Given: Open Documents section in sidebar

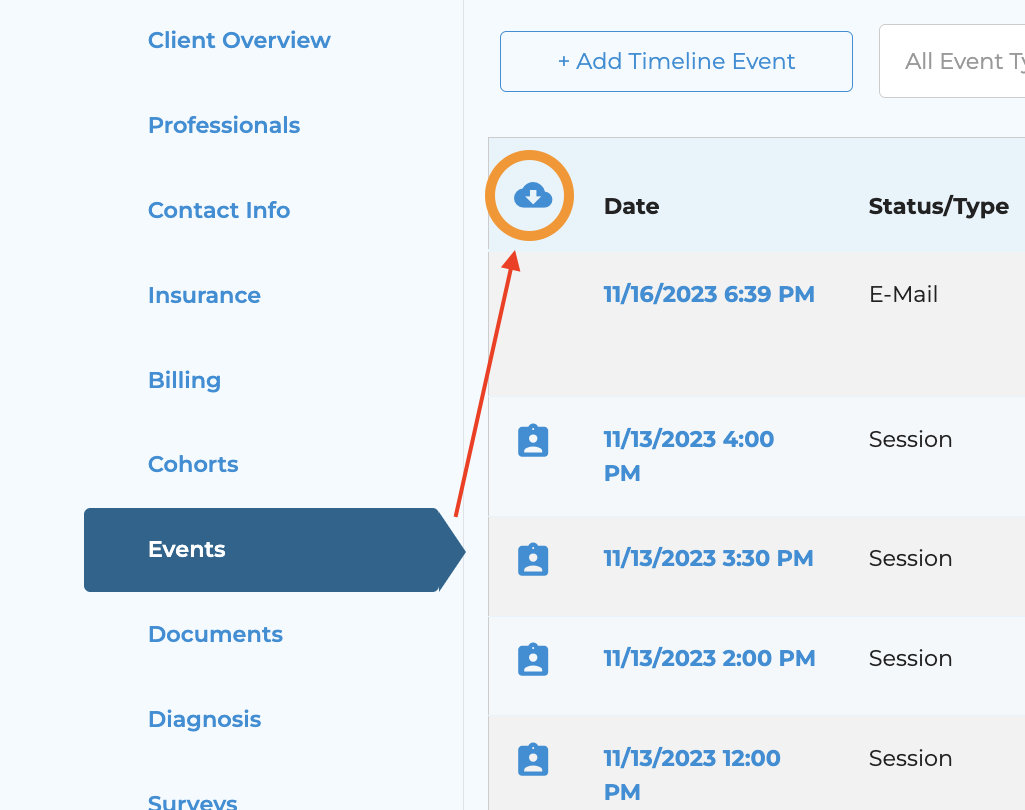Looking at the screenshot, I should point(215,634).
